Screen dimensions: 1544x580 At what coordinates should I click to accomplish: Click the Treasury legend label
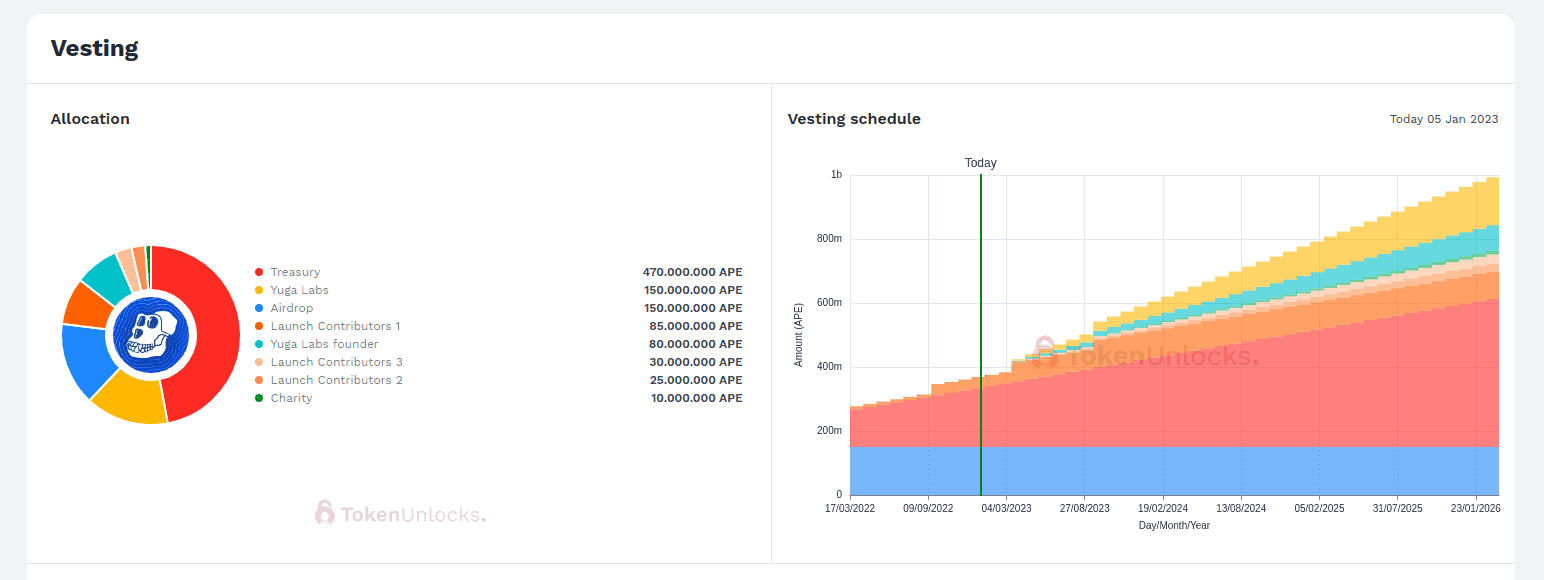[x=295, y=272]
